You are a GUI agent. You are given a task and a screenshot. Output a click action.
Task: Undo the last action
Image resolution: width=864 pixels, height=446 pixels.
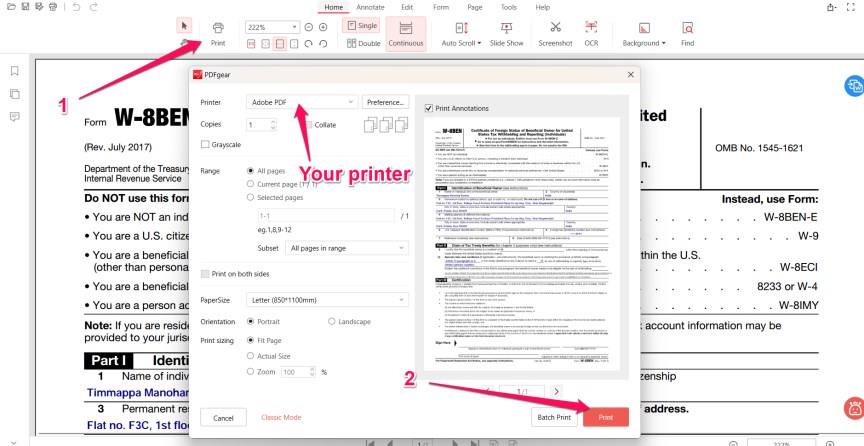pos(76,7)
